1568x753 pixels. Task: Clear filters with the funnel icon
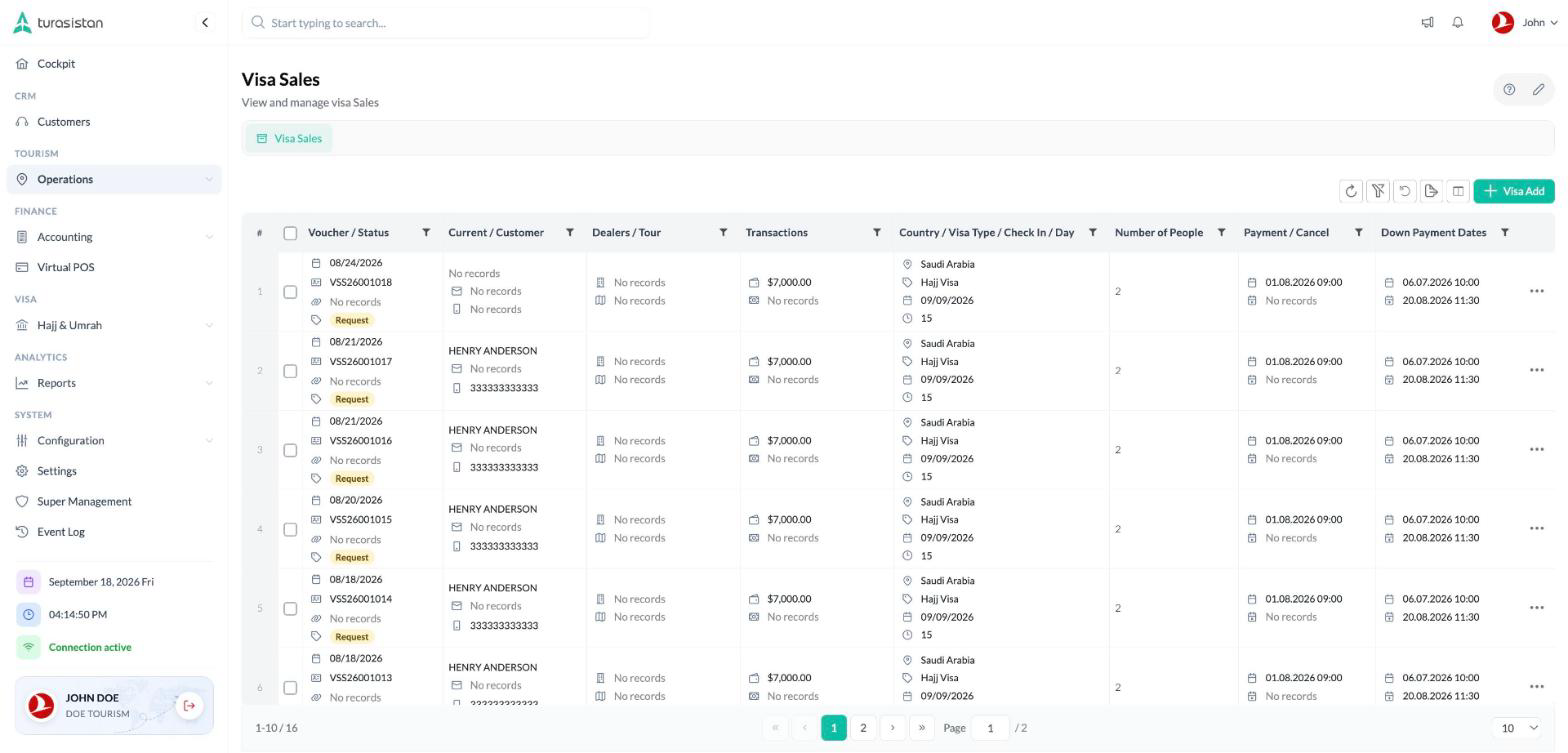1378,191
